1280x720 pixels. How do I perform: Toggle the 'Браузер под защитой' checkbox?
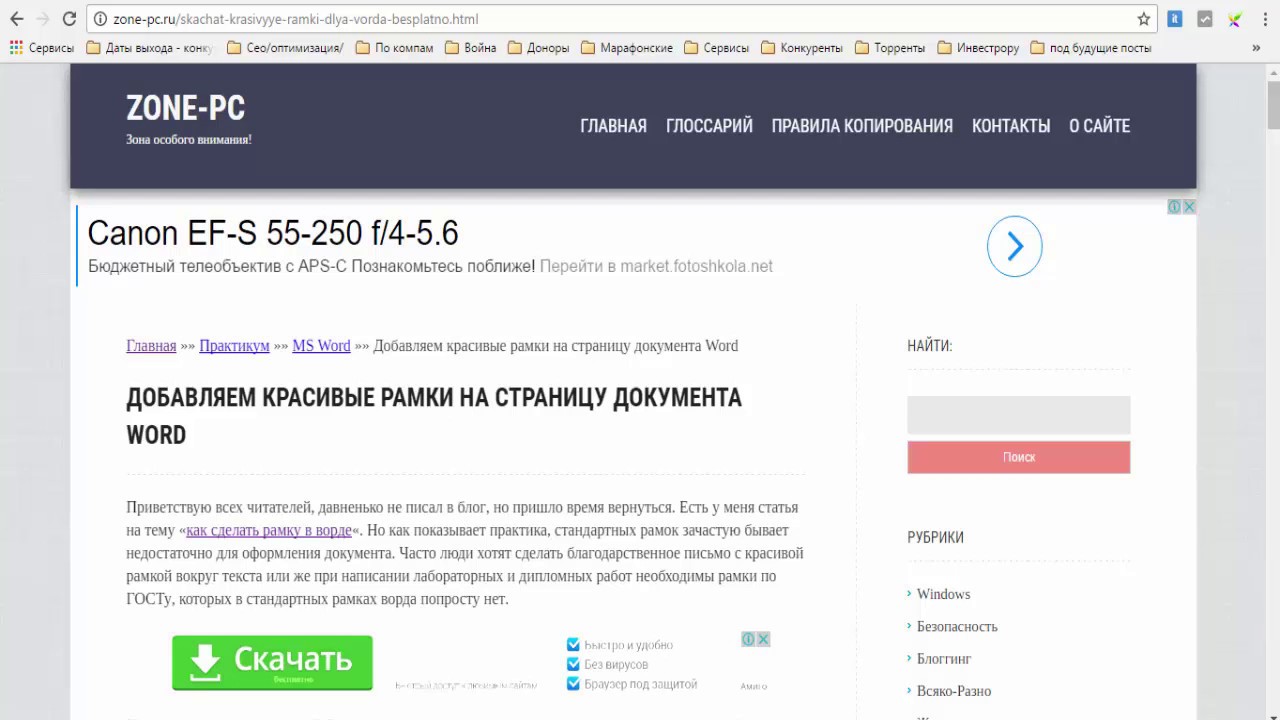click(x=573, y=684)
